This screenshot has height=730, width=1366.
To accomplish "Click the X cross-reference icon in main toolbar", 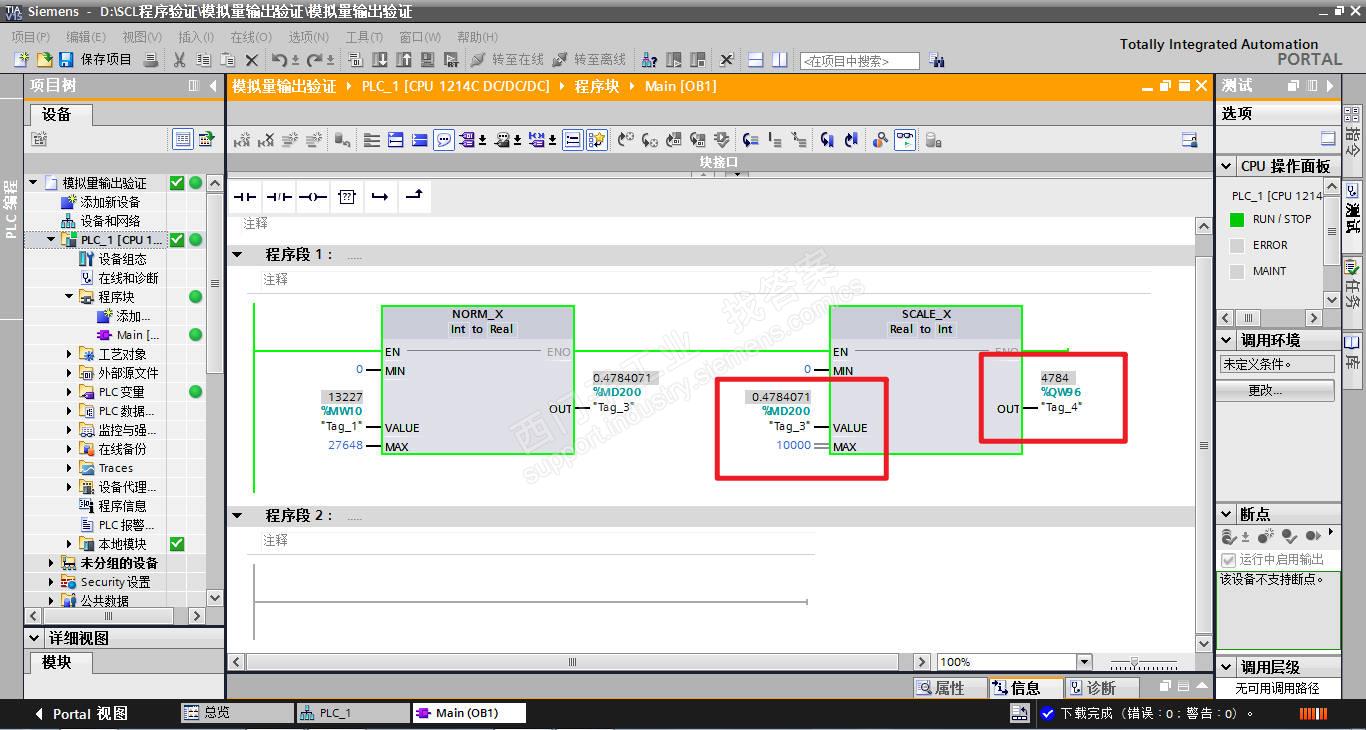I will click(x=727, y=60).
